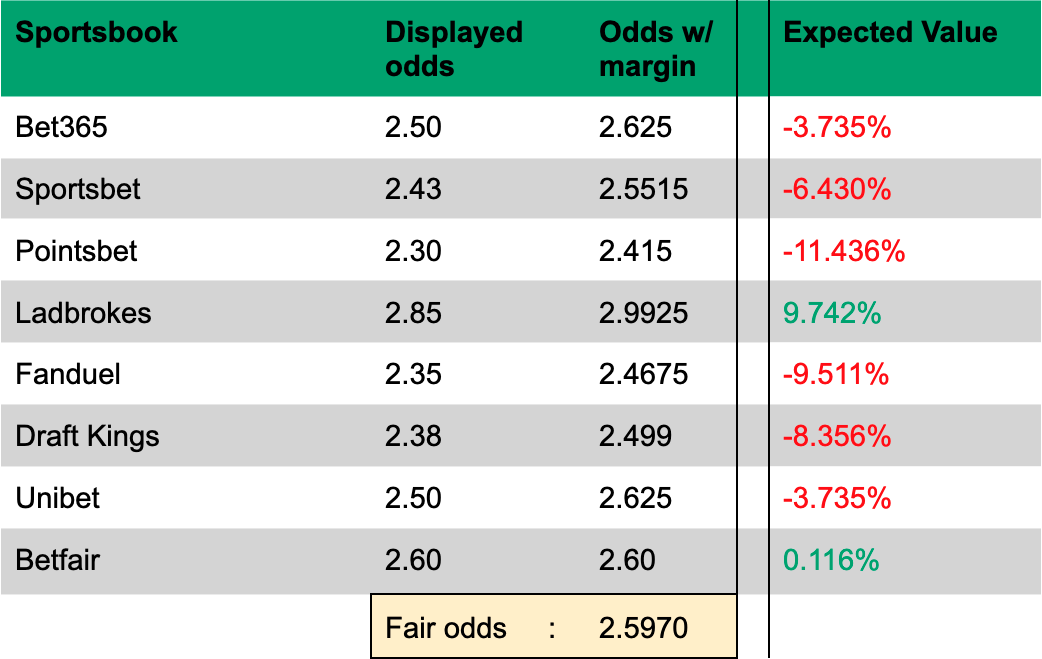Select the Sportsbet row name cell
The image size is (1042, 659).
click(x=78, y=189)
